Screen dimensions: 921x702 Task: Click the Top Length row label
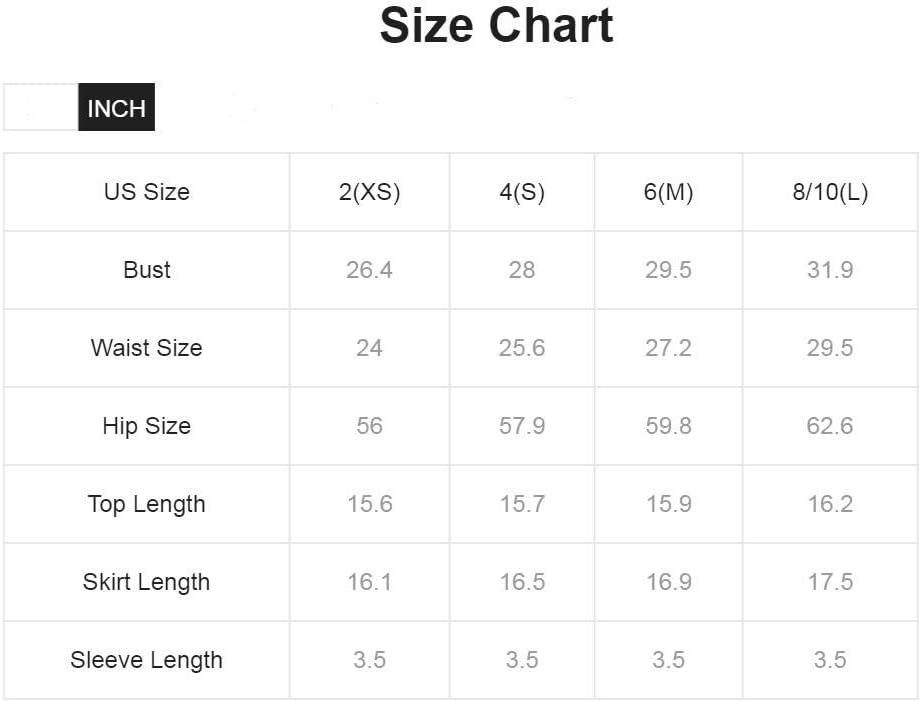(x=147, y=504)
